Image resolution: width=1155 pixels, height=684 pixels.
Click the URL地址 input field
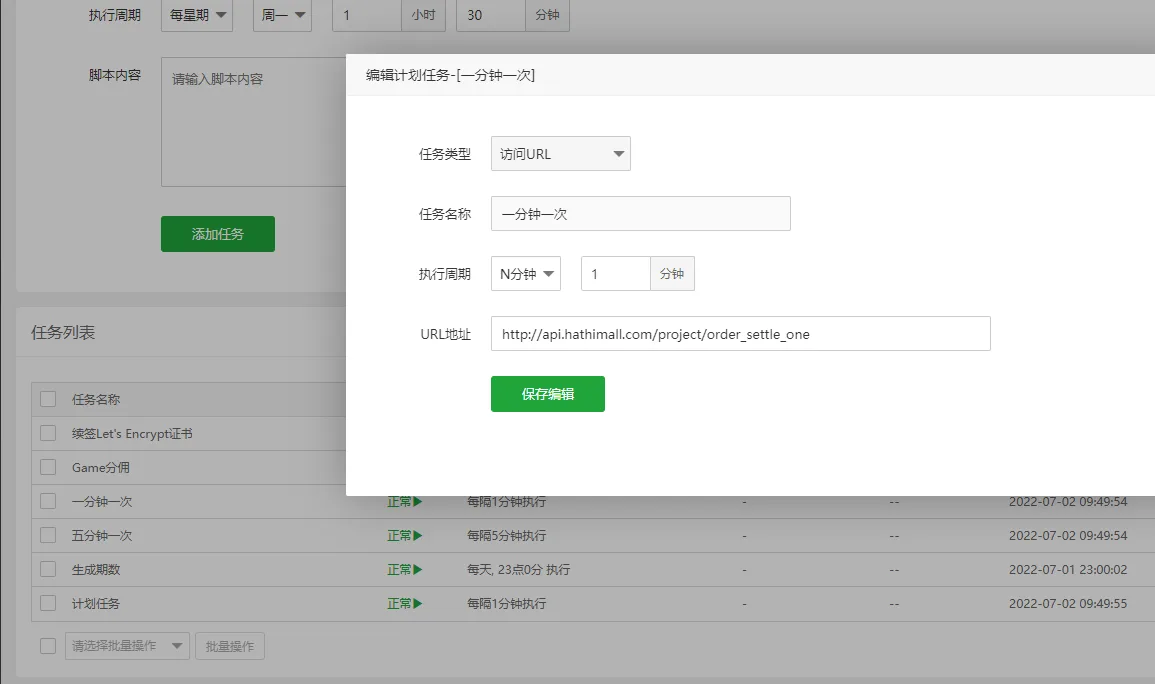pyautogui.click(x=741, y=334)
